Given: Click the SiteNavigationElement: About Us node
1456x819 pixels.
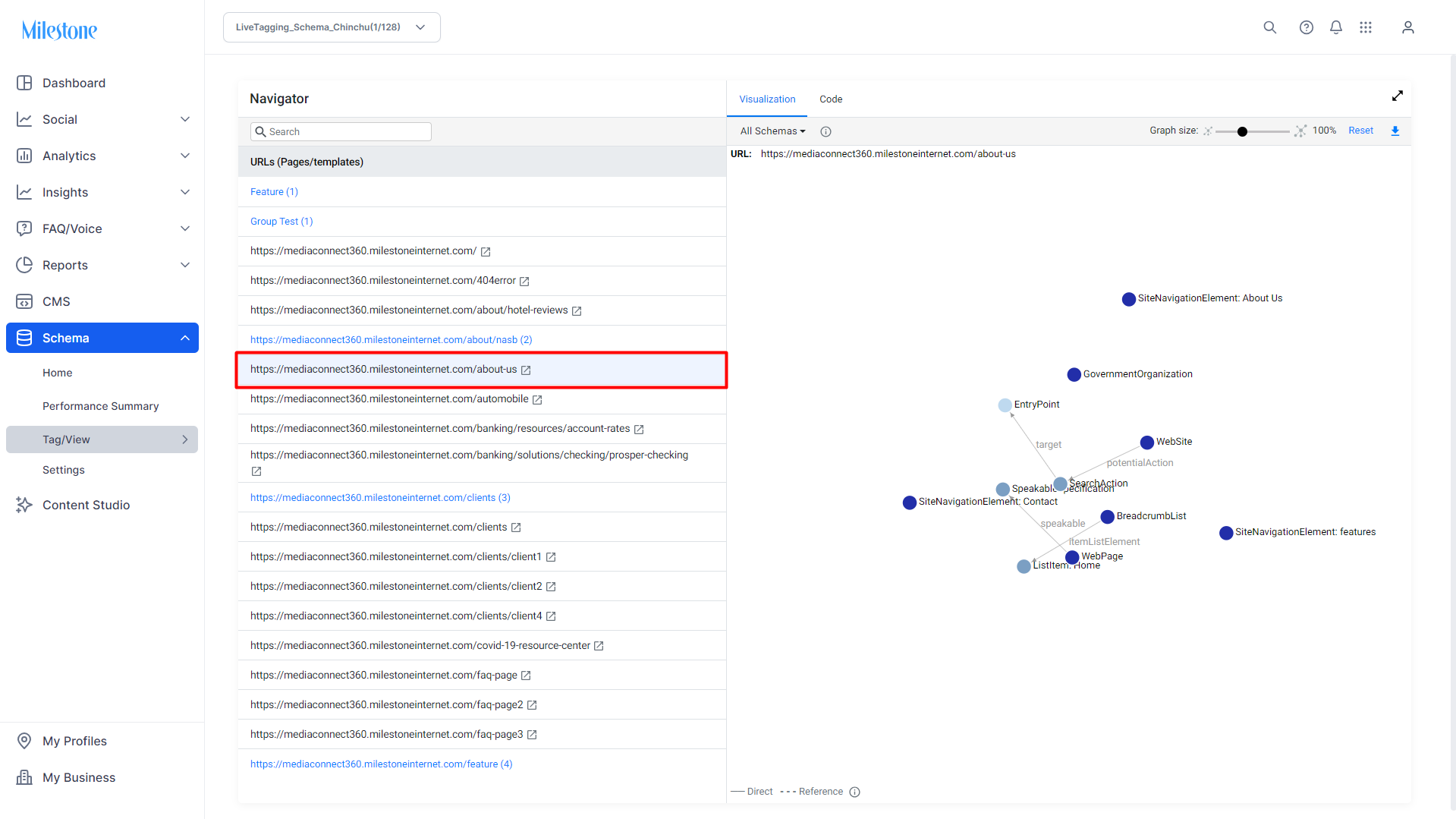Looking at the screenshot, I should click(x=1129, y=299).
